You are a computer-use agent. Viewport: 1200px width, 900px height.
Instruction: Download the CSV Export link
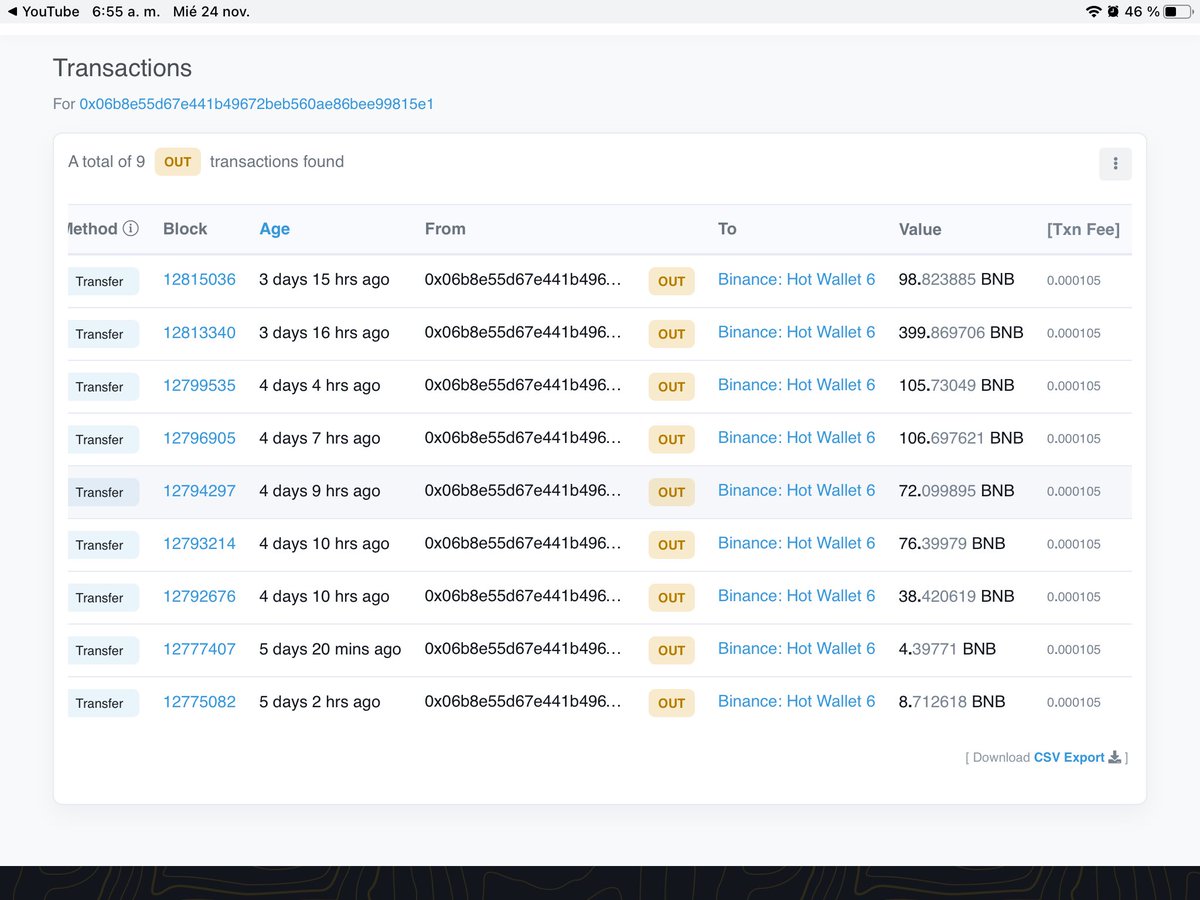pos(1069,757)
